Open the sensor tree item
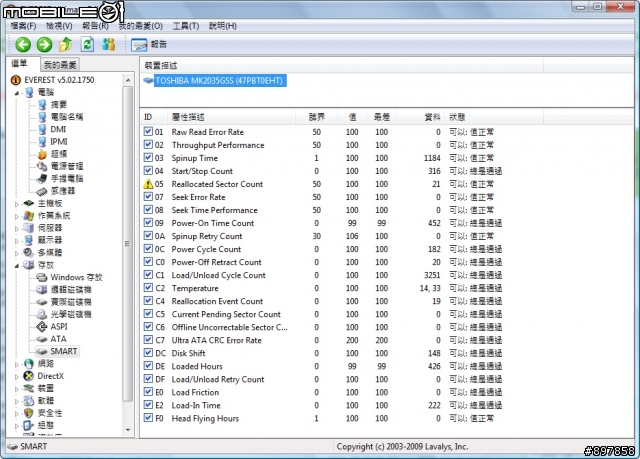This screenshot has height=459, width=640. point(62,191)
